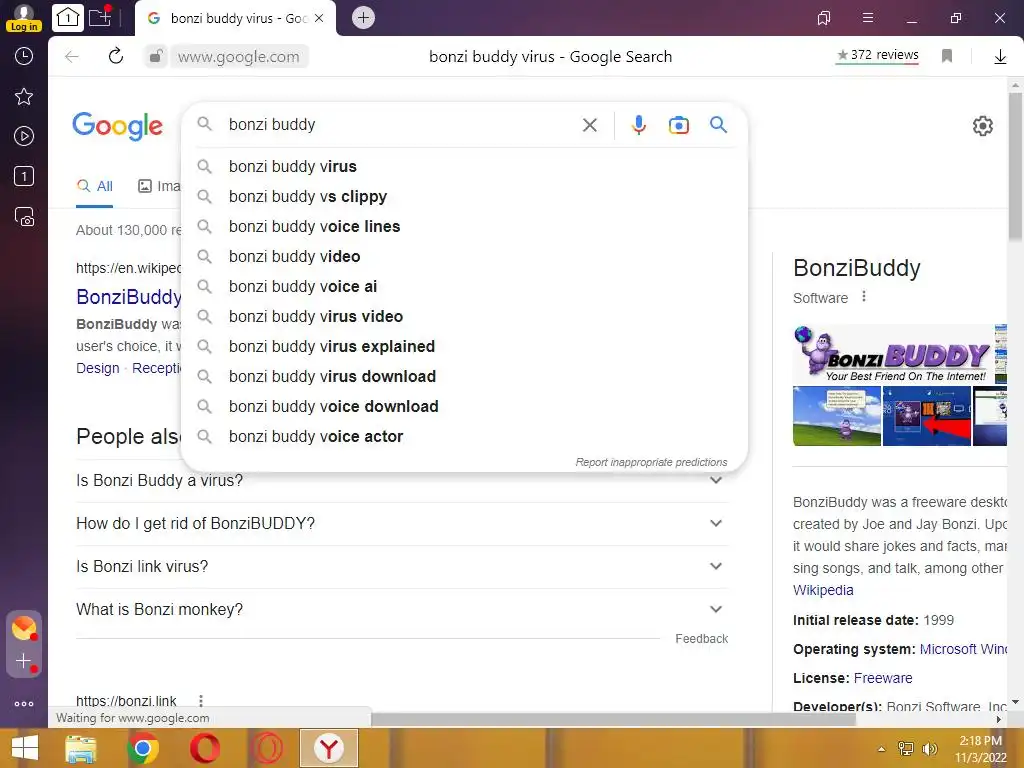Expand "How do I get rid of BonziBUDDY?"
1024x768 pixels.
pos(402,524)
